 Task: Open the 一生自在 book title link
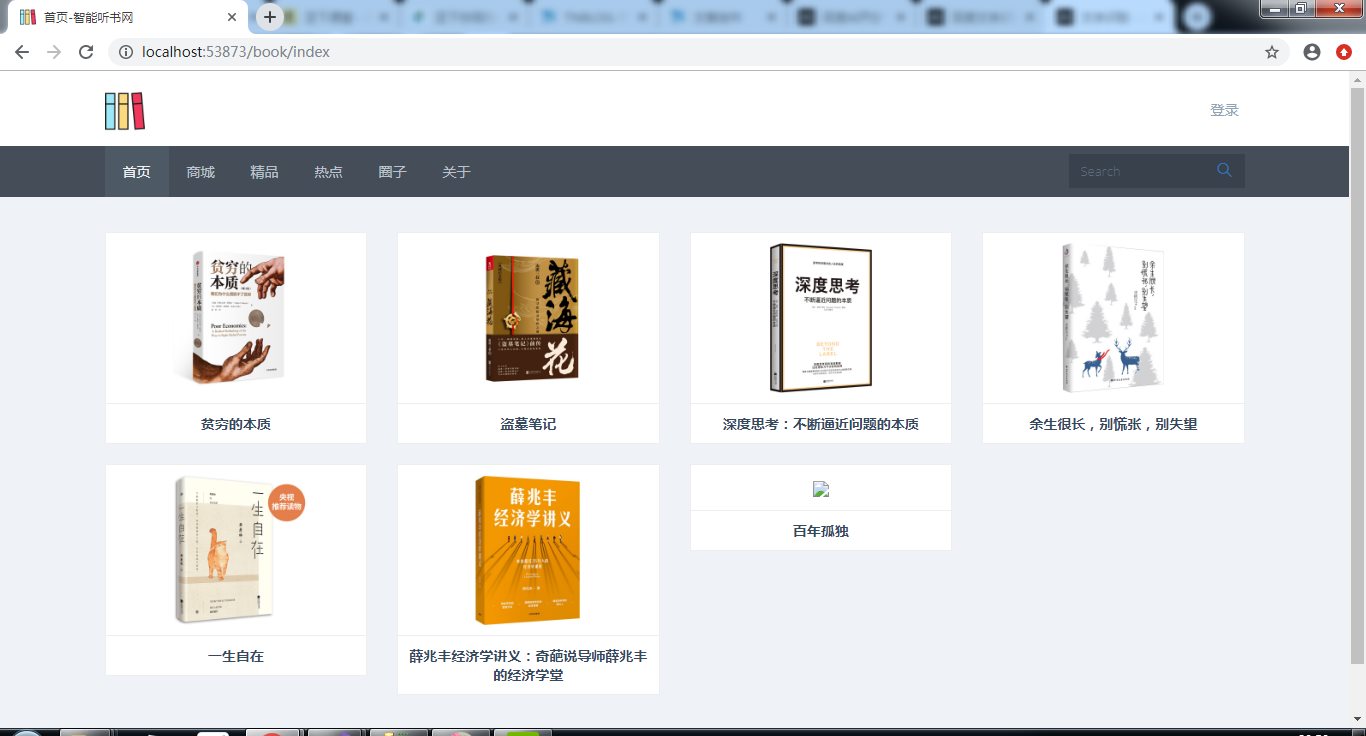[236, 656]
